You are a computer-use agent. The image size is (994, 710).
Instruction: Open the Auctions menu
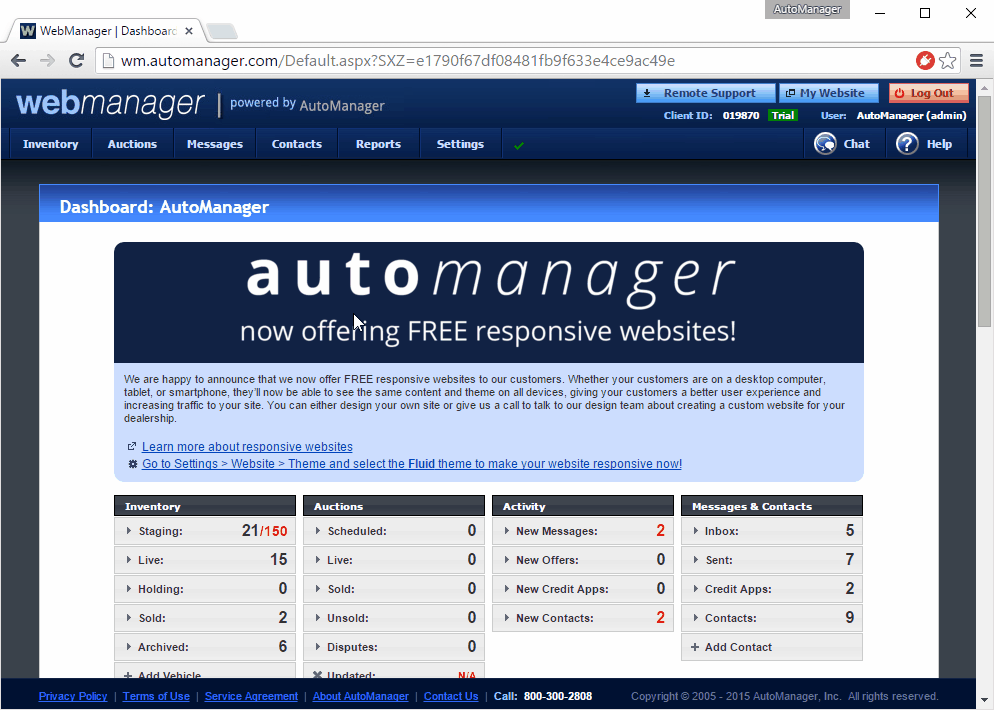point(132,144)
